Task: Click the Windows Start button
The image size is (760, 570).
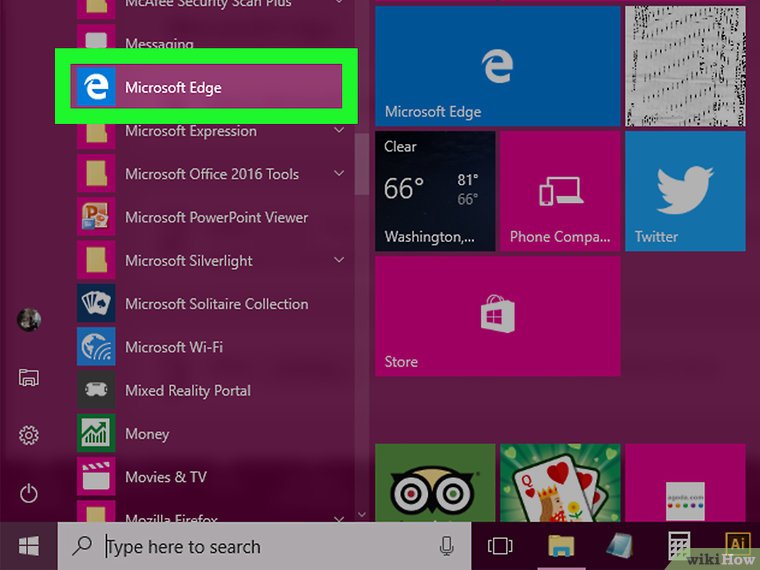Action: (x=29, y=546)
